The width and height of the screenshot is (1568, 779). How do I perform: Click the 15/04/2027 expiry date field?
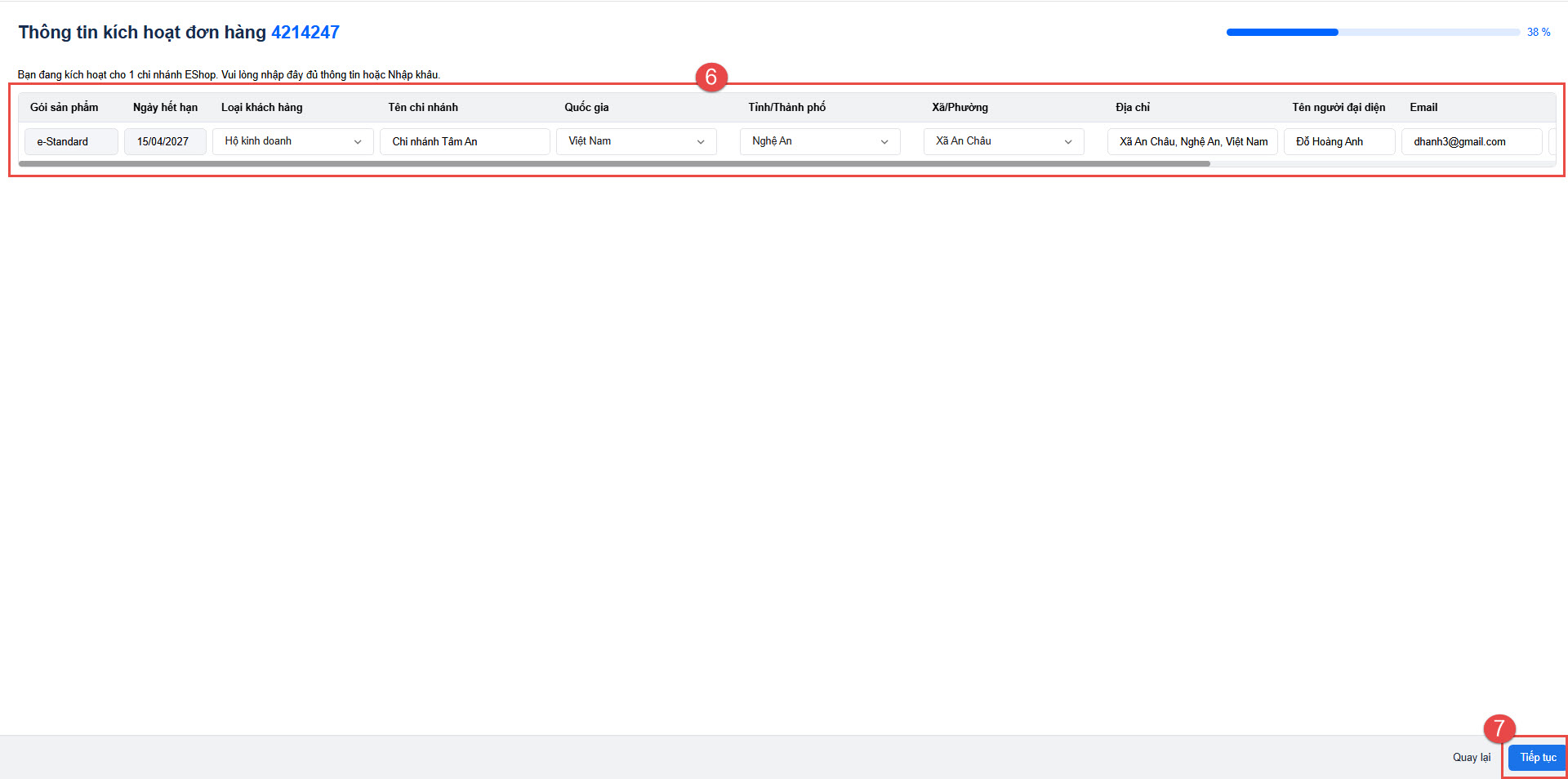coord(164,142)
